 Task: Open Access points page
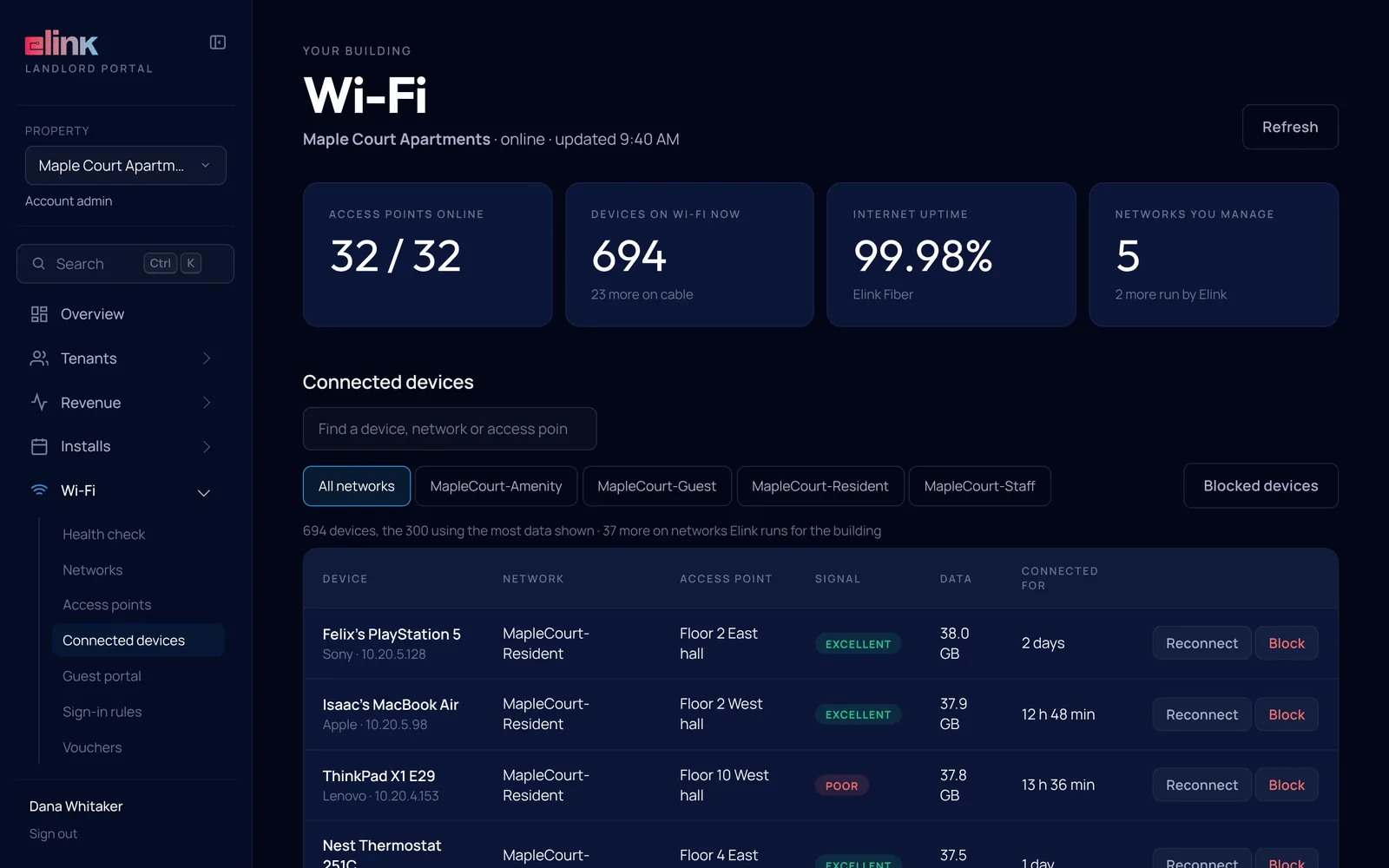(x=107, y=605)
